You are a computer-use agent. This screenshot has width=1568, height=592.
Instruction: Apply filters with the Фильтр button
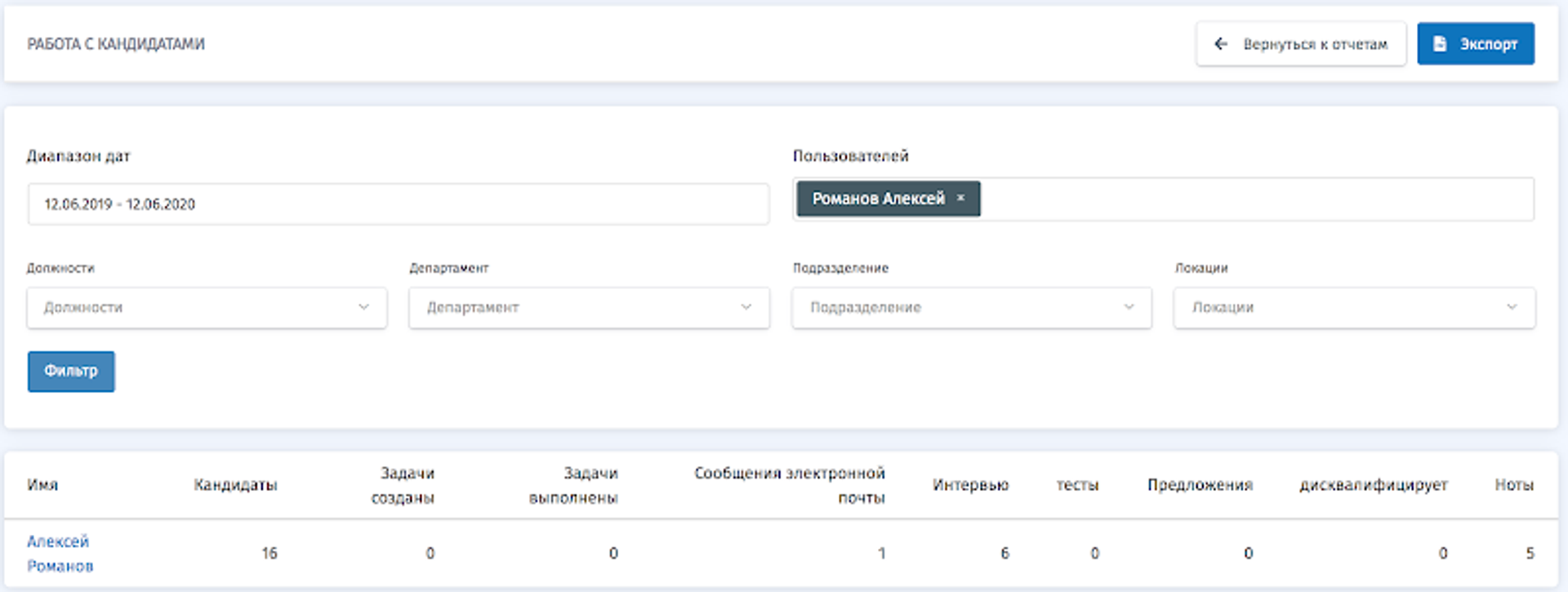[x=71, y=372]
